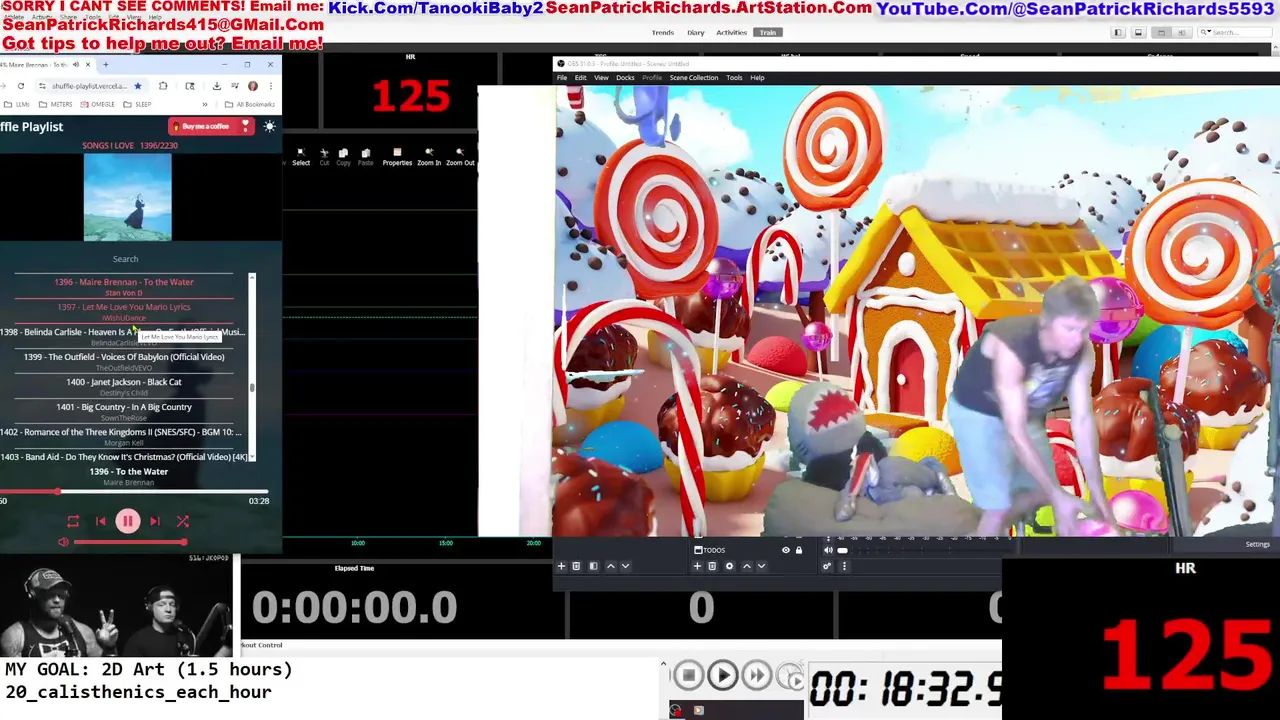Click the playlist Search field
The height and width of the screenshot is (720, 1280).
[125, 259]
